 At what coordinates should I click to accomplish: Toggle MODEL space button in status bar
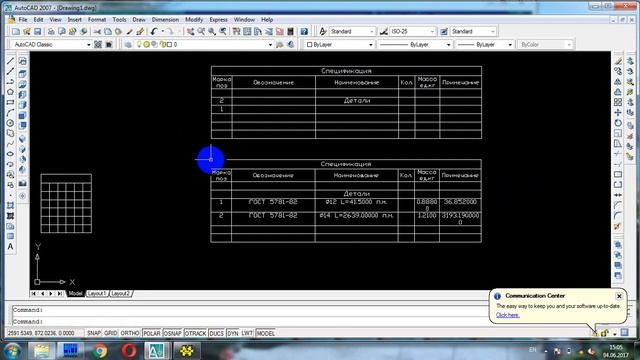click(x=266, y=333)
